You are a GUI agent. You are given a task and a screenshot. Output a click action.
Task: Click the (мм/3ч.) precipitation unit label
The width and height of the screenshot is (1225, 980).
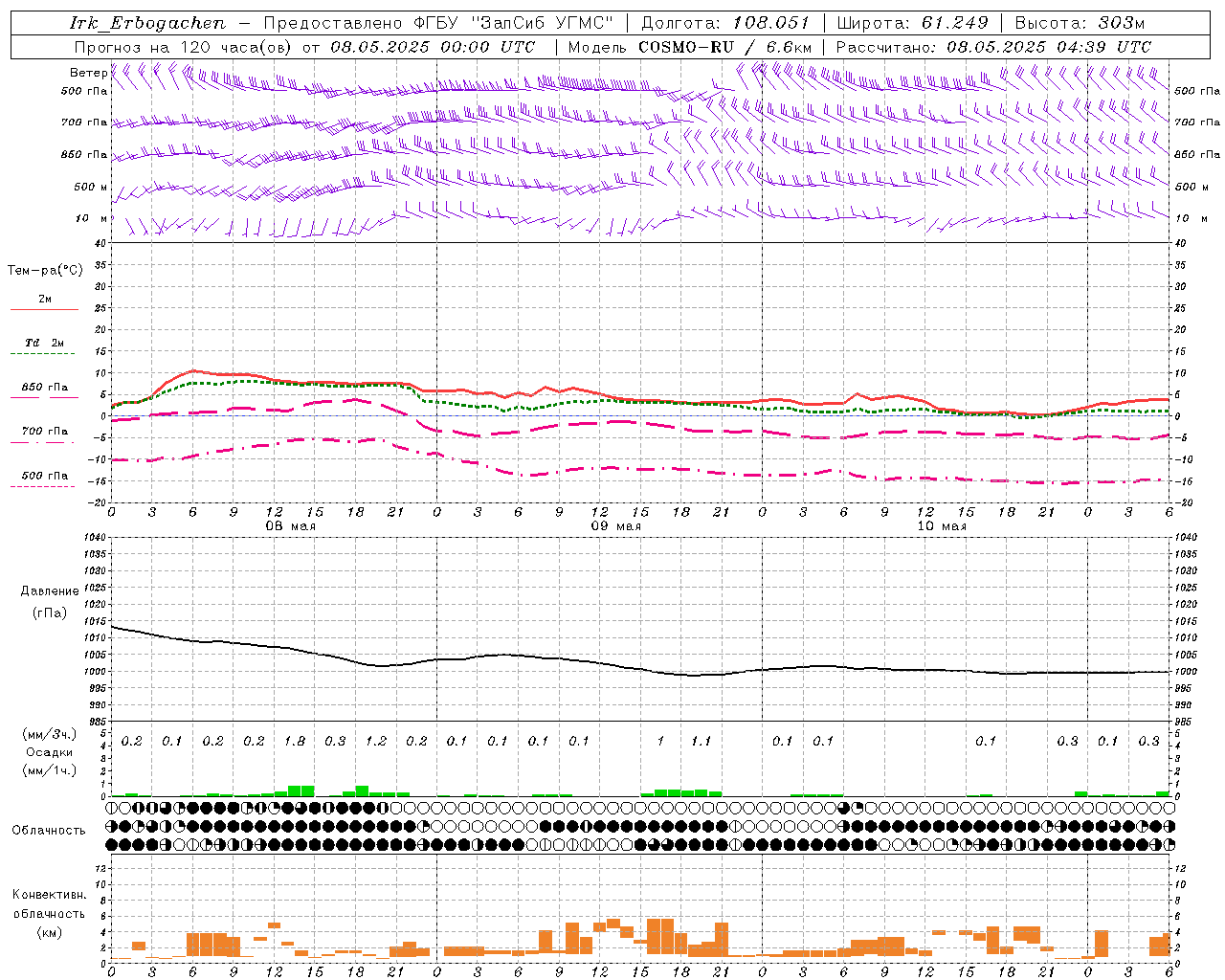pyautogui.click(x=50, y=734)
